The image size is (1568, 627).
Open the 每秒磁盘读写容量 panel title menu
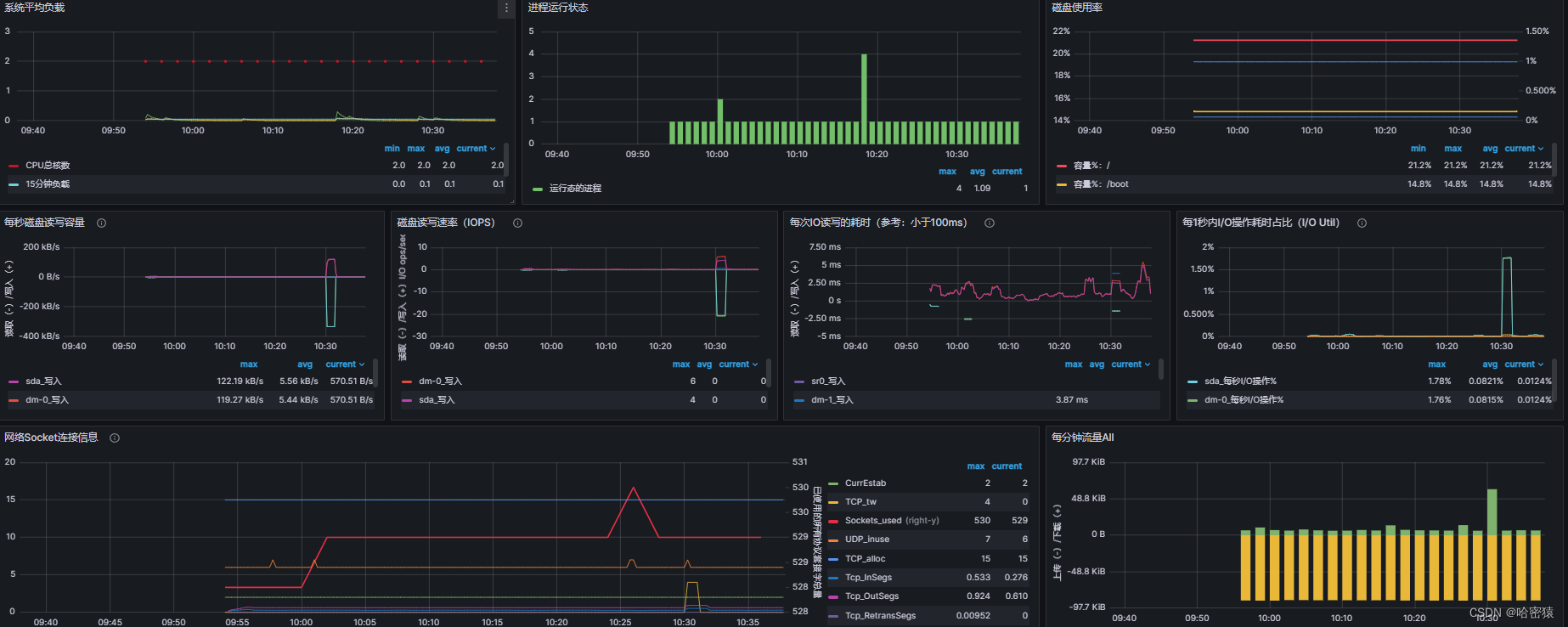[44, 223]
